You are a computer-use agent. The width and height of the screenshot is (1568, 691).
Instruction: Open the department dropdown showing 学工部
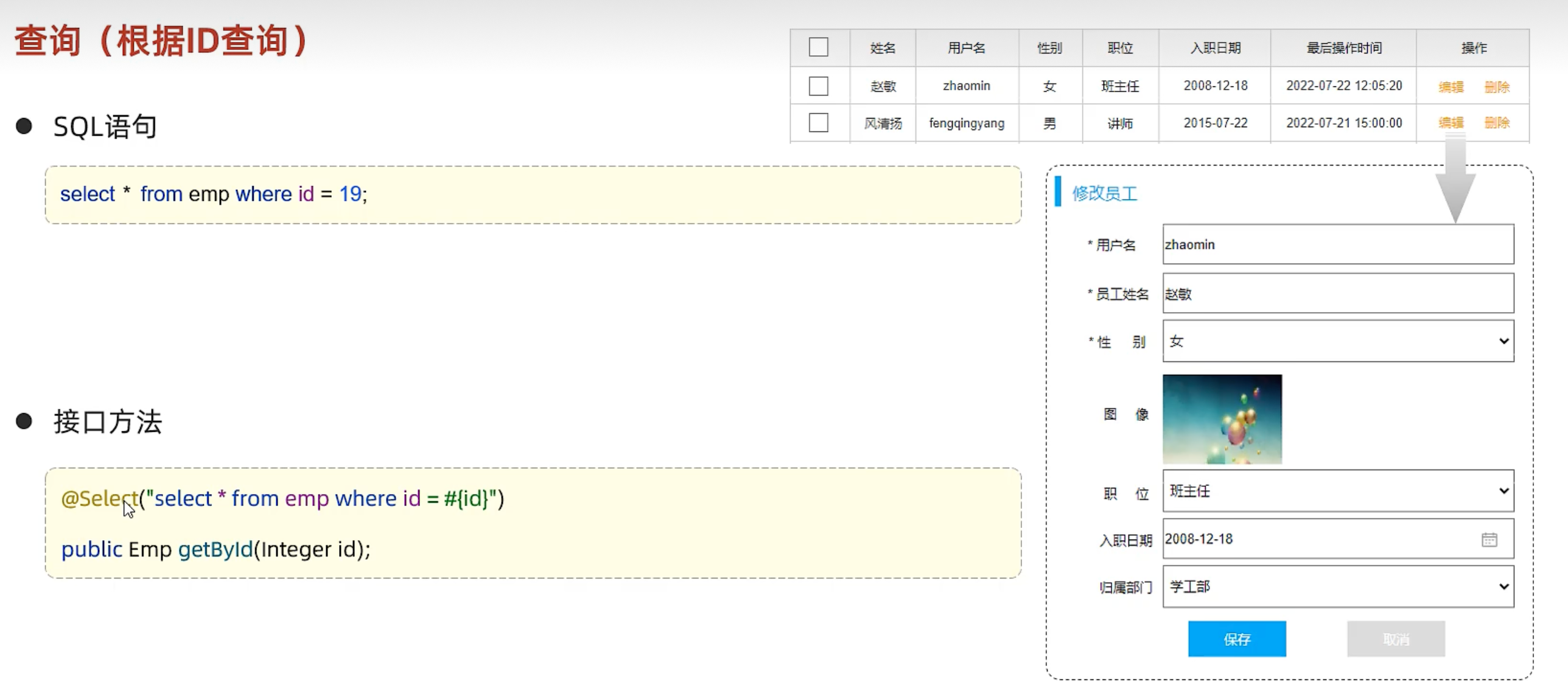(x=1337, y=586)
